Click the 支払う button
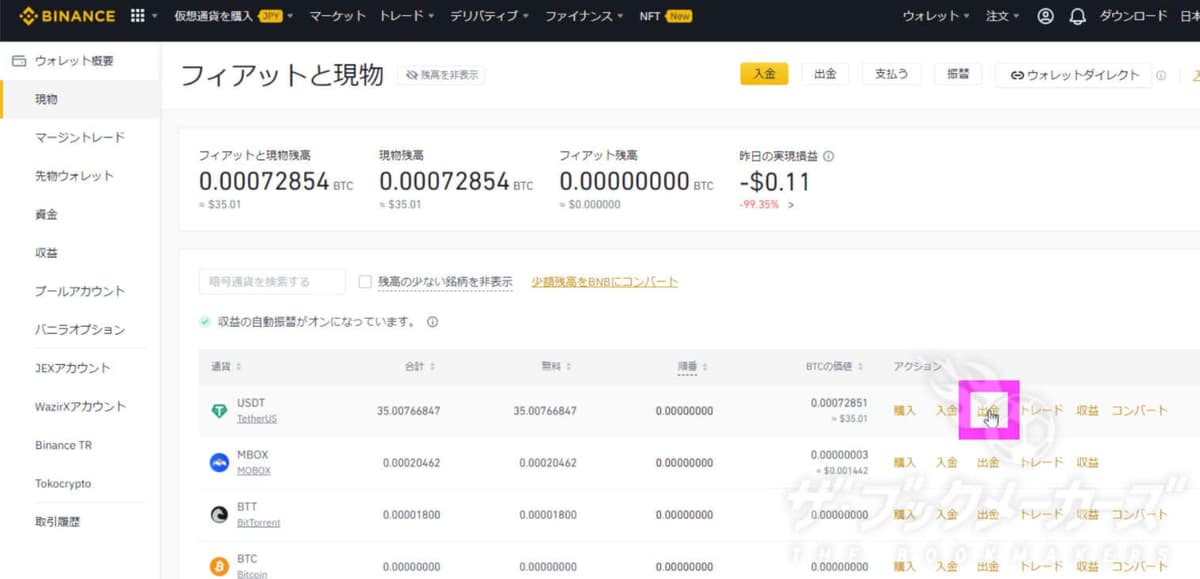Image resolution: width=1200 pixels, height=579 pixels. 891,74
